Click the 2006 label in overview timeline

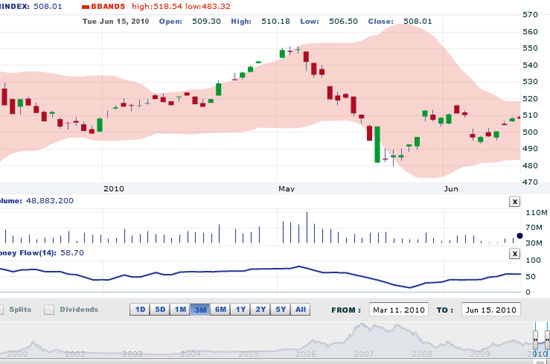click(306, 353)
